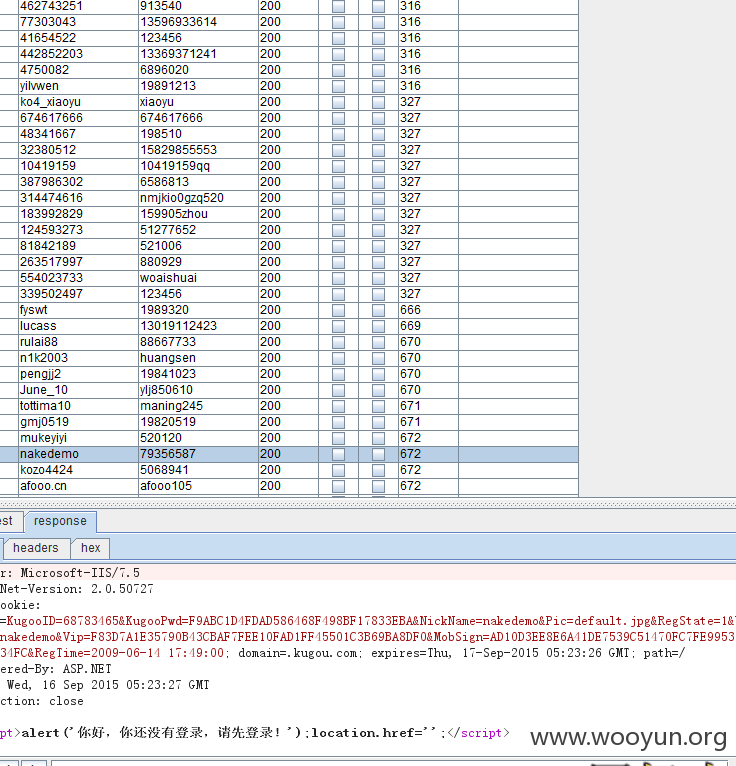
Task: Select the 48341667 username cell
Action: pos(78,134)
